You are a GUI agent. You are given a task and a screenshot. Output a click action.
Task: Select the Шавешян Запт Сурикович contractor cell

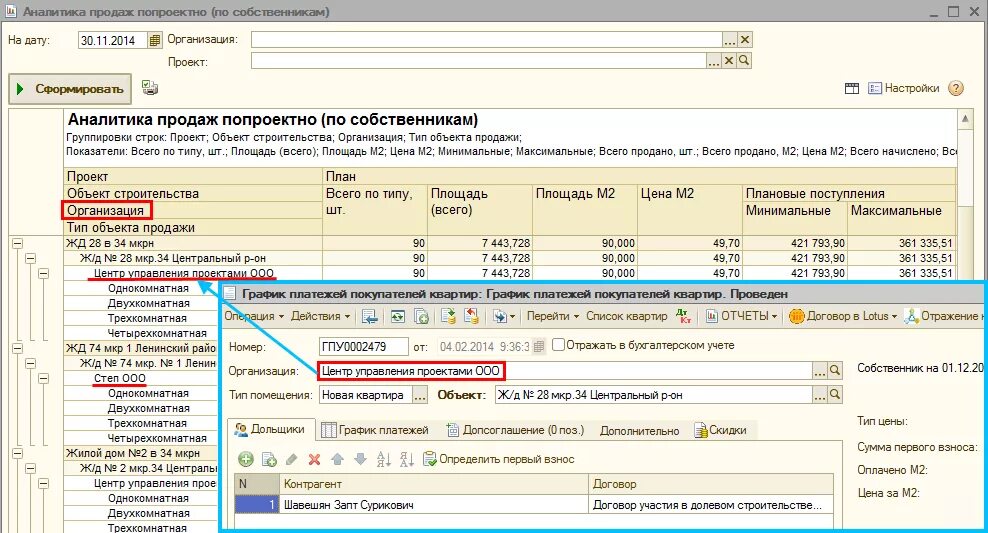[434, 505]
